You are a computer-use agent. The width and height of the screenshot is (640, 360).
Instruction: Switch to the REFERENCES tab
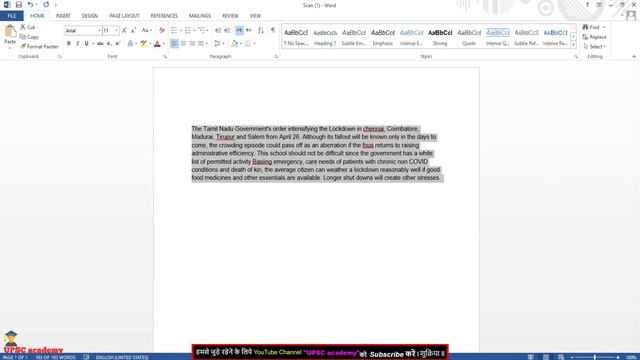click(x=164, y=16)
